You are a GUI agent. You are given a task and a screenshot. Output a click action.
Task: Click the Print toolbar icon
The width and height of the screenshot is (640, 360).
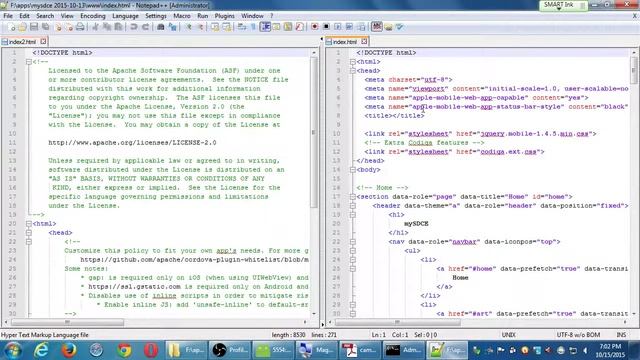coord(80,27)
